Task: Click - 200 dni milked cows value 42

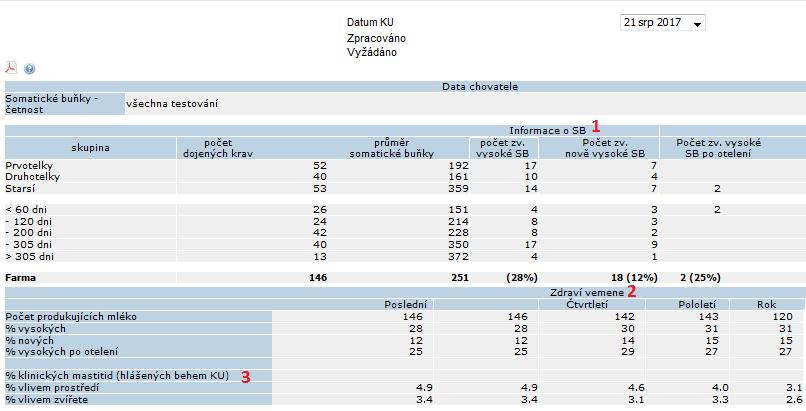Action: coord(320,233)
